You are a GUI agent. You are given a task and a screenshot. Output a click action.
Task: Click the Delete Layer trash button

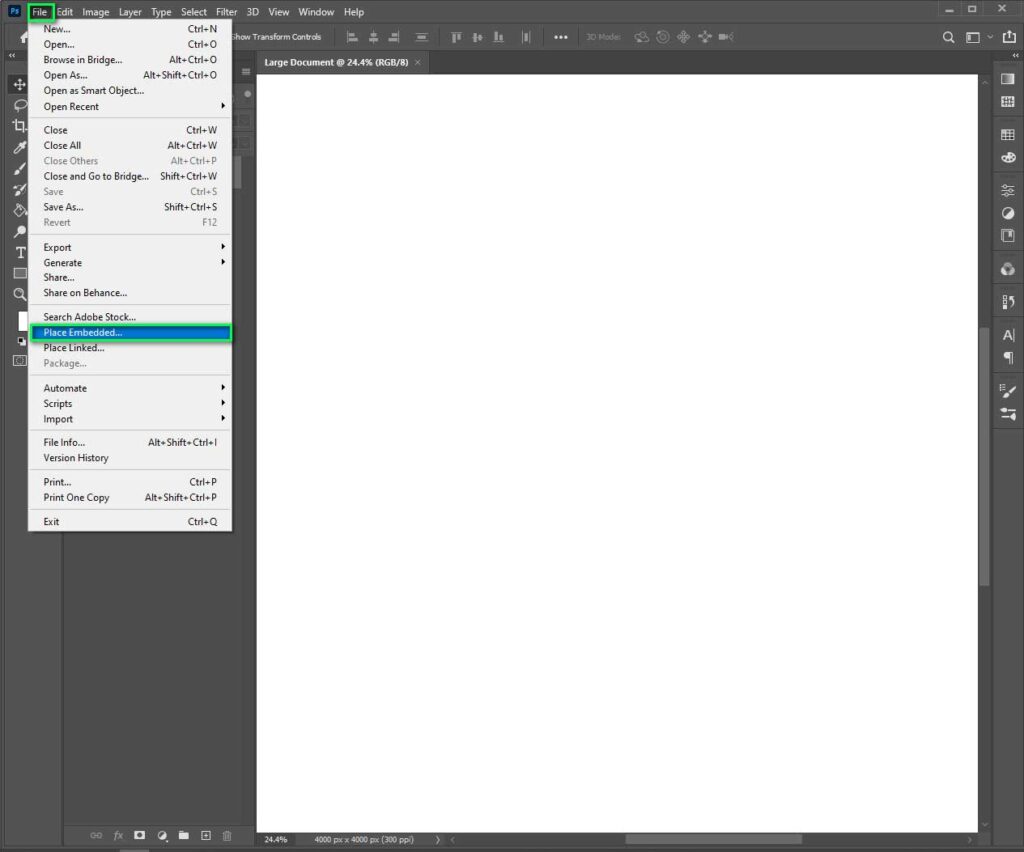pos(227,835)
